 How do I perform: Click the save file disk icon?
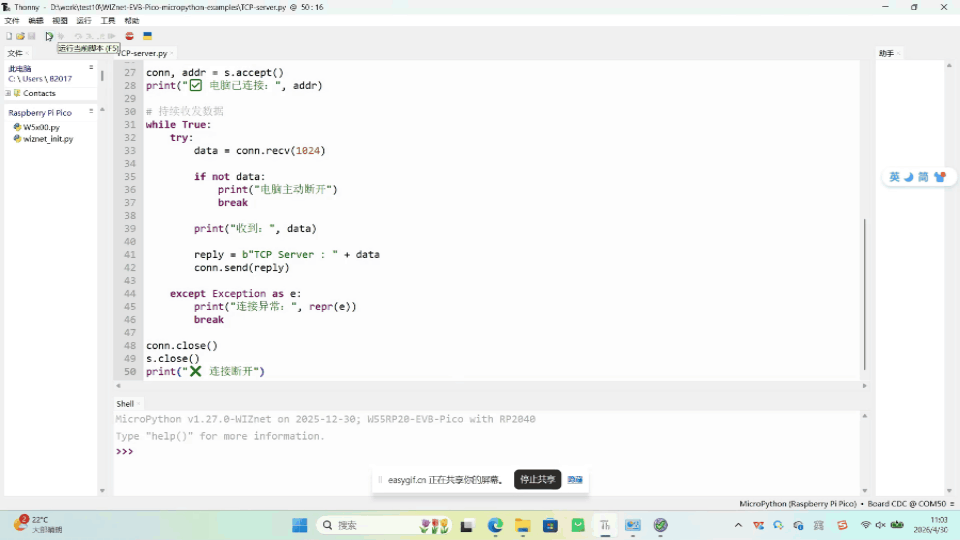coord(31,36)
